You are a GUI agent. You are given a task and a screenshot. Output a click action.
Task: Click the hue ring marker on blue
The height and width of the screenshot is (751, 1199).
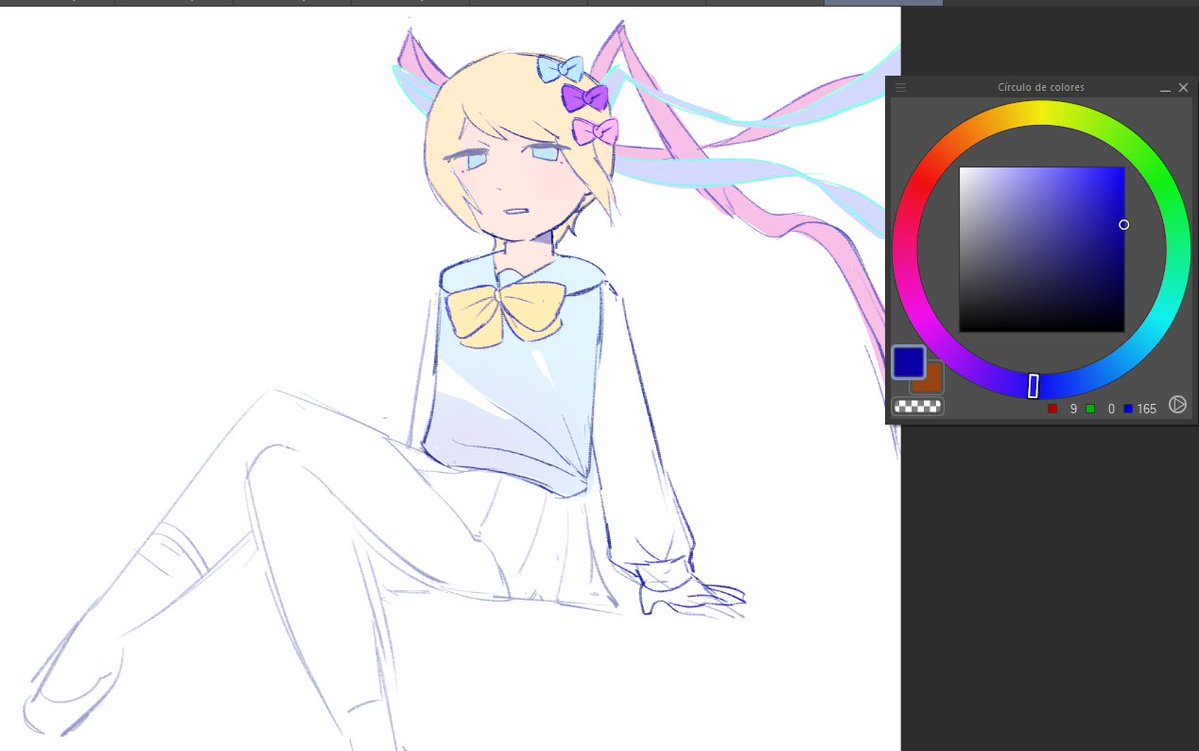pos(1033,386)
